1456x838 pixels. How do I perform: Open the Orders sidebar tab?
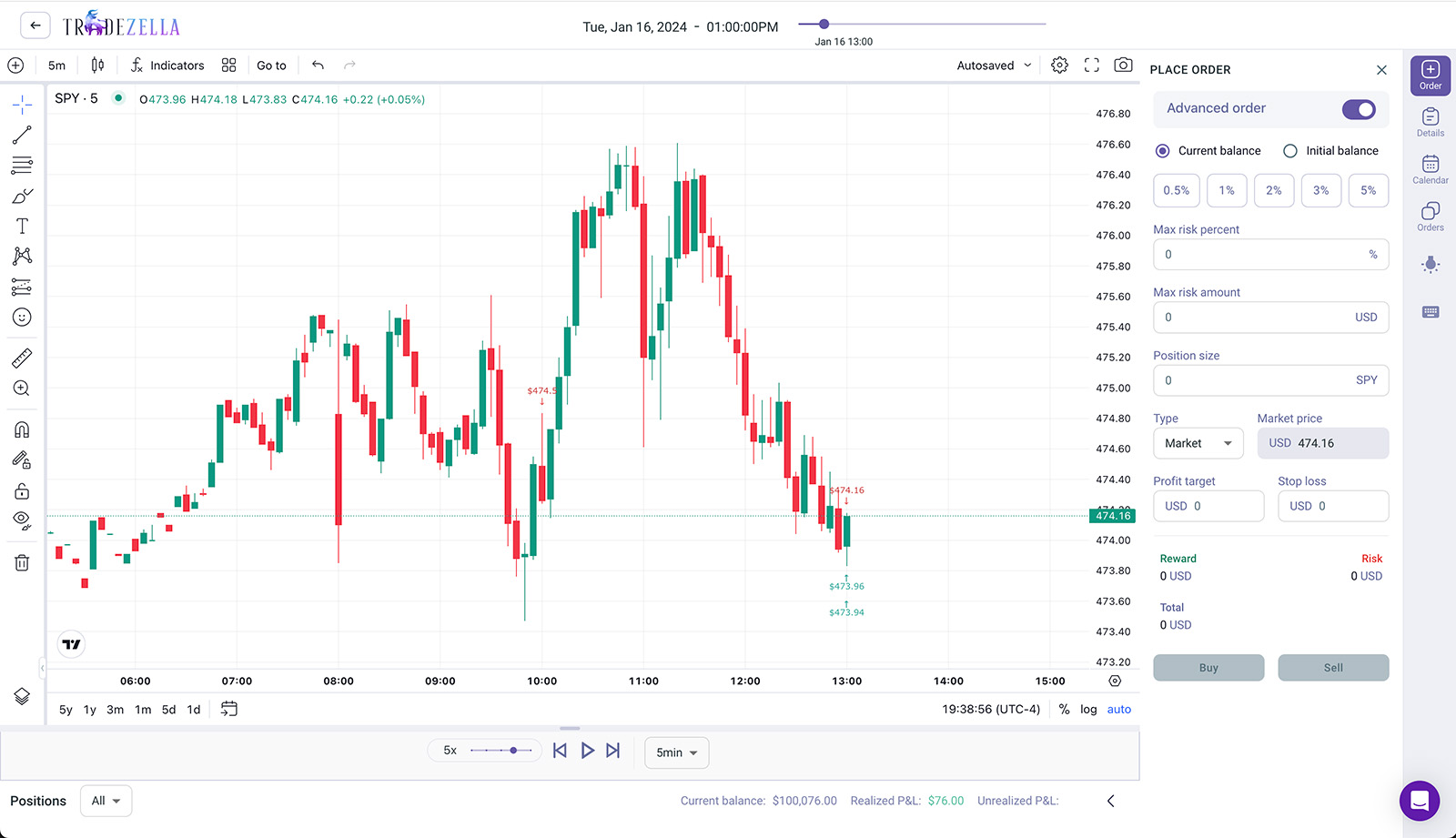pos(1431,217)
